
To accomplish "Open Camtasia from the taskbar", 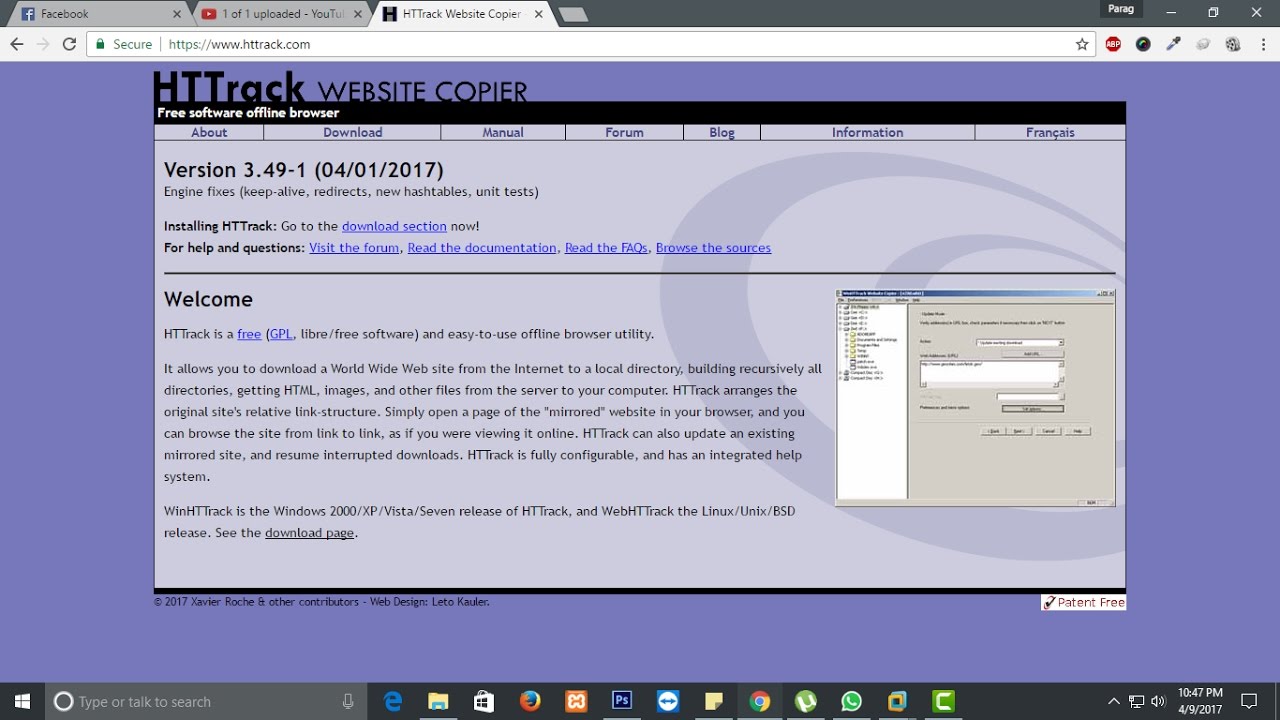I will coord(943,701).
